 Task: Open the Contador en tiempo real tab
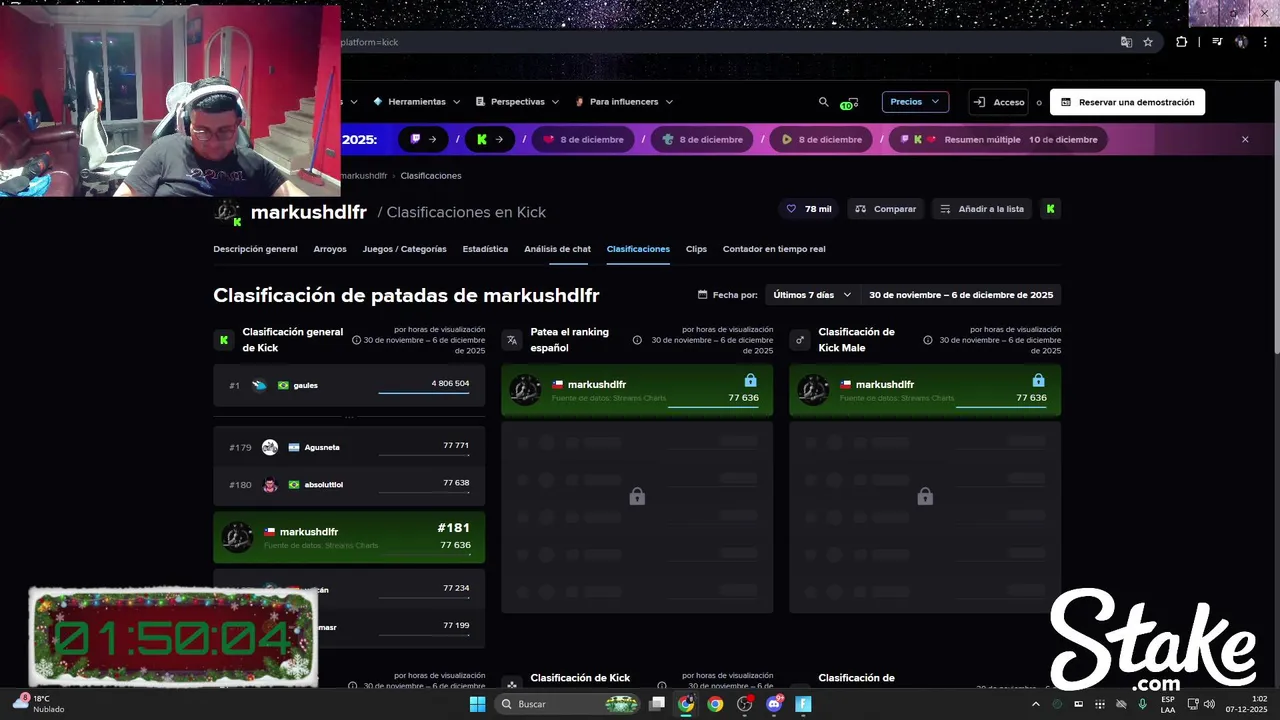774,249
